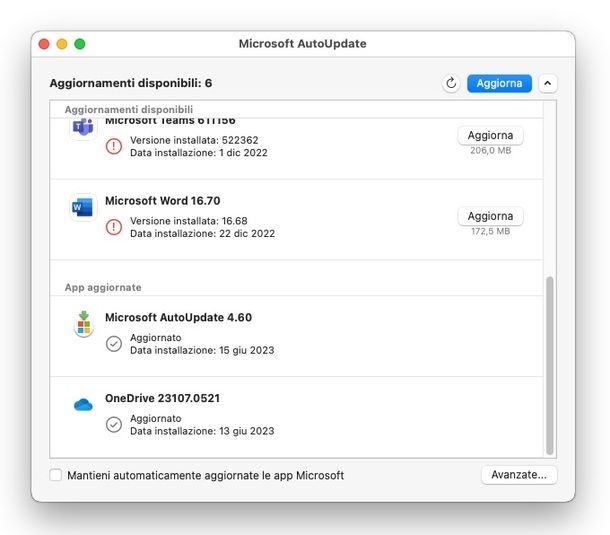610x535 pixels.
Task: Click the warning icon beside Teams version
Action: tap(114, 146)
